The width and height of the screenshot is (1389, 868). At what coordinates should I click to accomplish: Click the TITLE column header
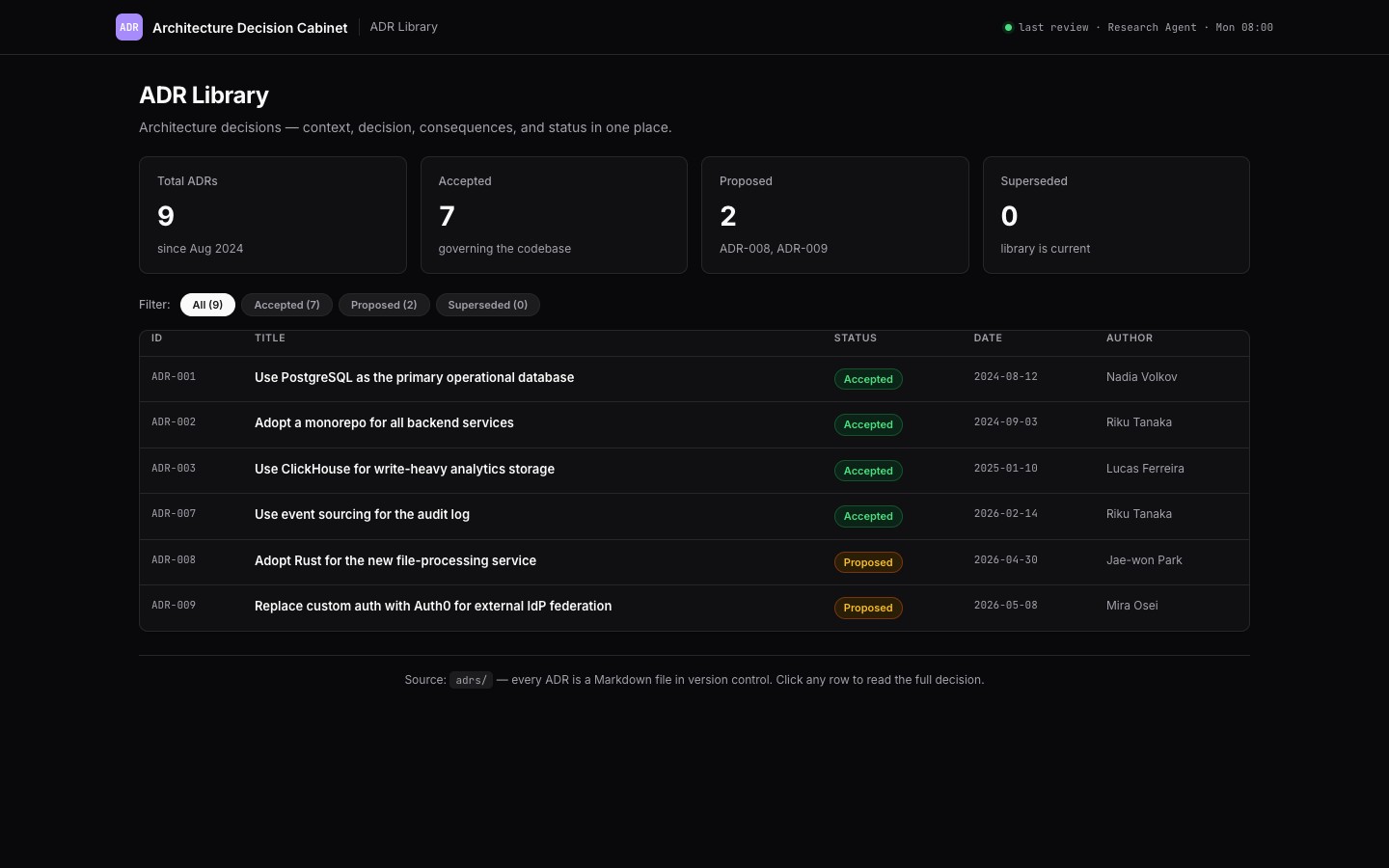point(270,339)
